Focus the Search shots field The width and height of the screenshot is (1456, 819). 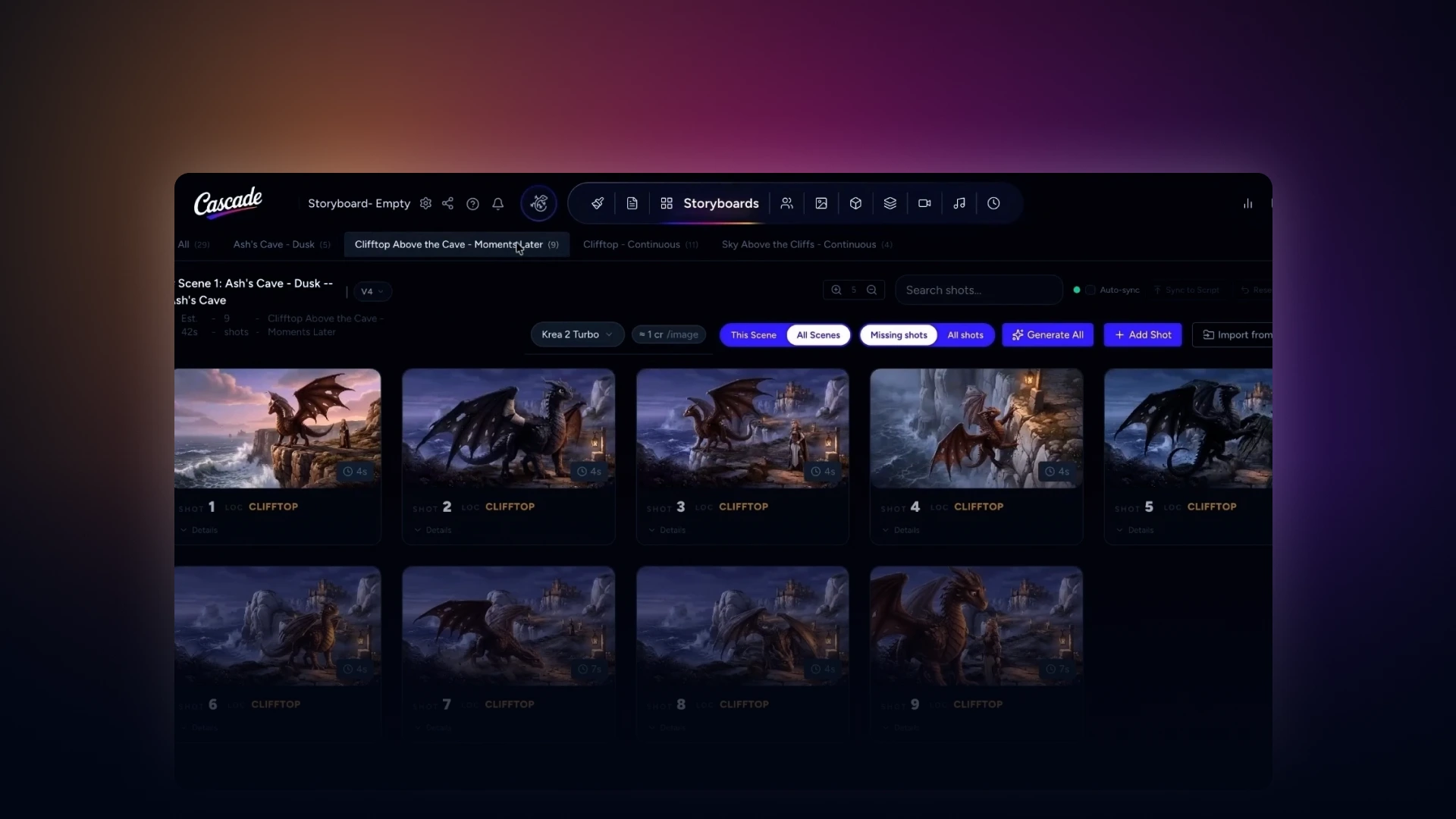coord(978,290)
